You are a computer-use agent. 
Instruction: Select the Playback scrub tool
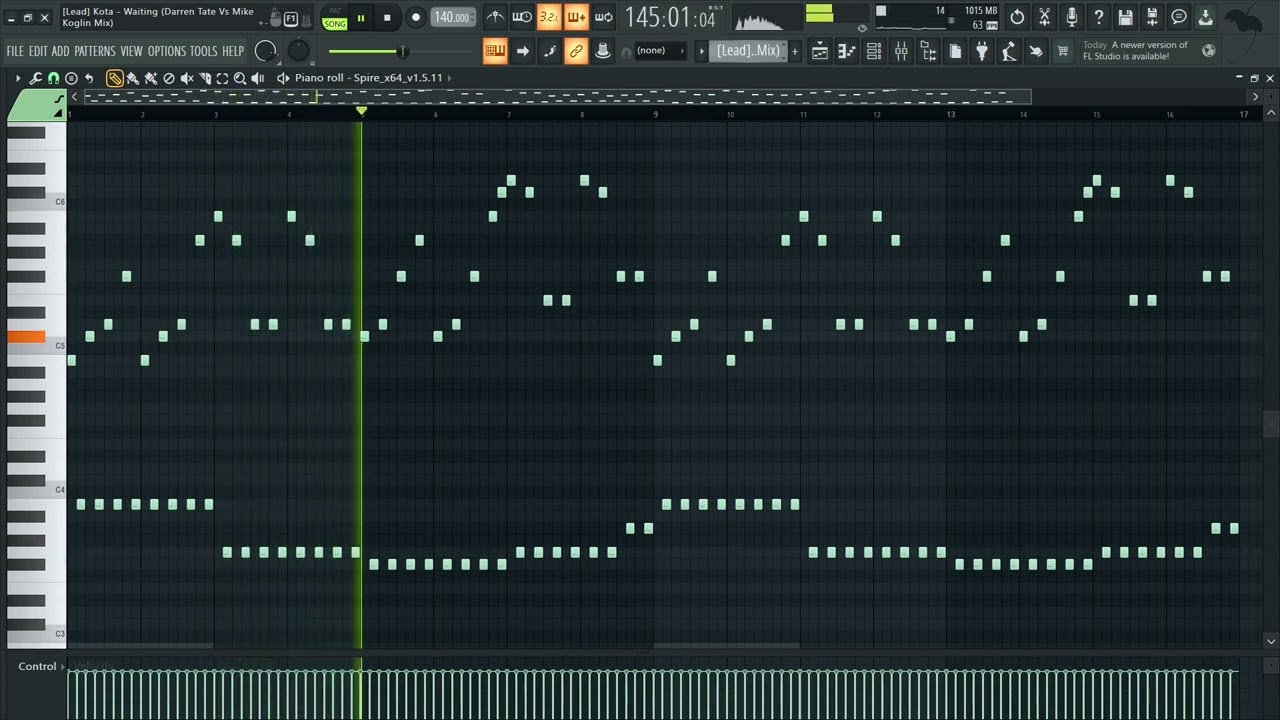[257, 78]
